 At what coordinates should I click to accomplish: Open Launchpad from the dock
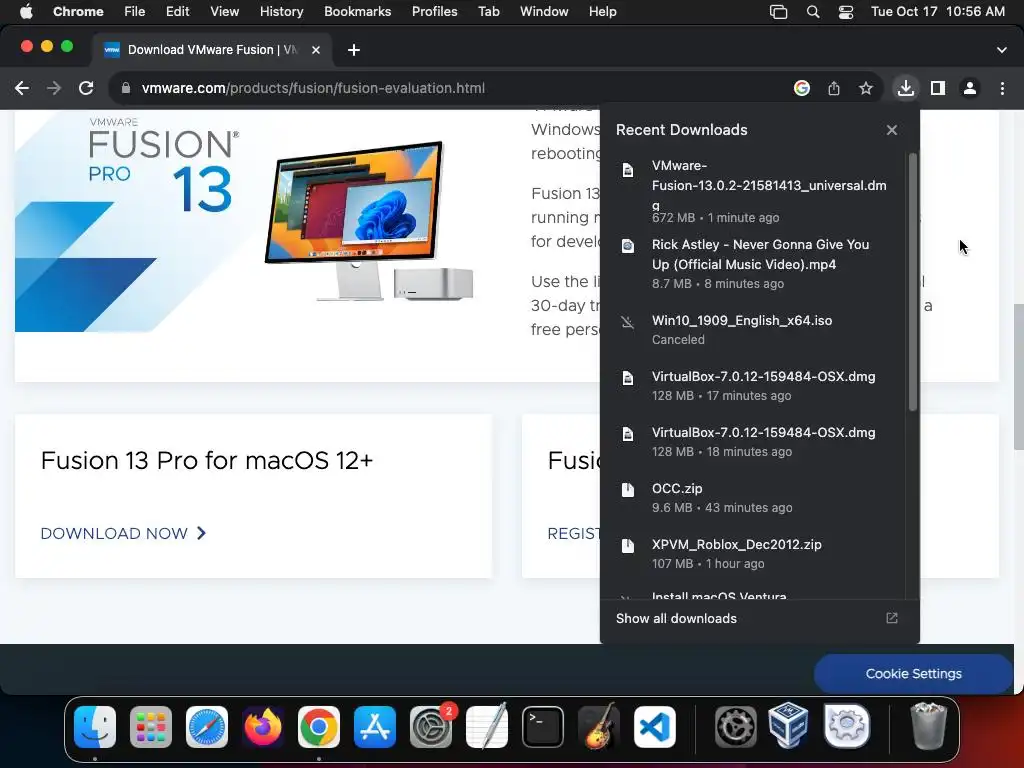click(x=151, y=726)
